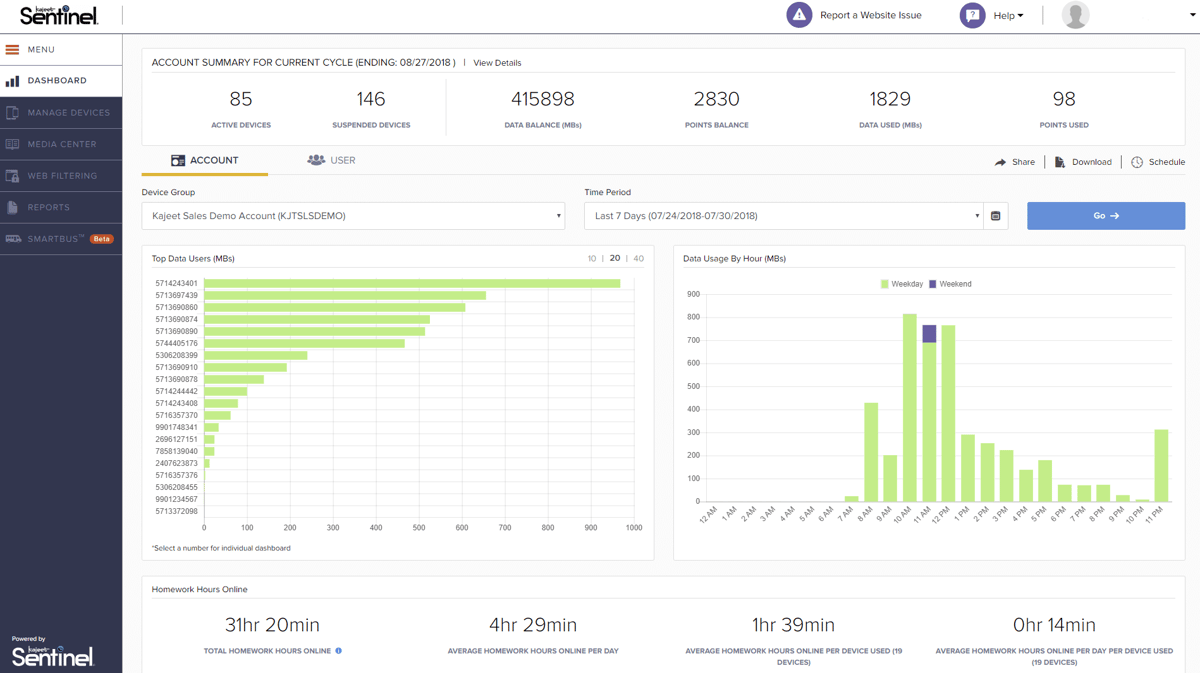Open the Time Period dropdown
The width and height of the screenshot is (1200, 673).
[x=782, y=215]
